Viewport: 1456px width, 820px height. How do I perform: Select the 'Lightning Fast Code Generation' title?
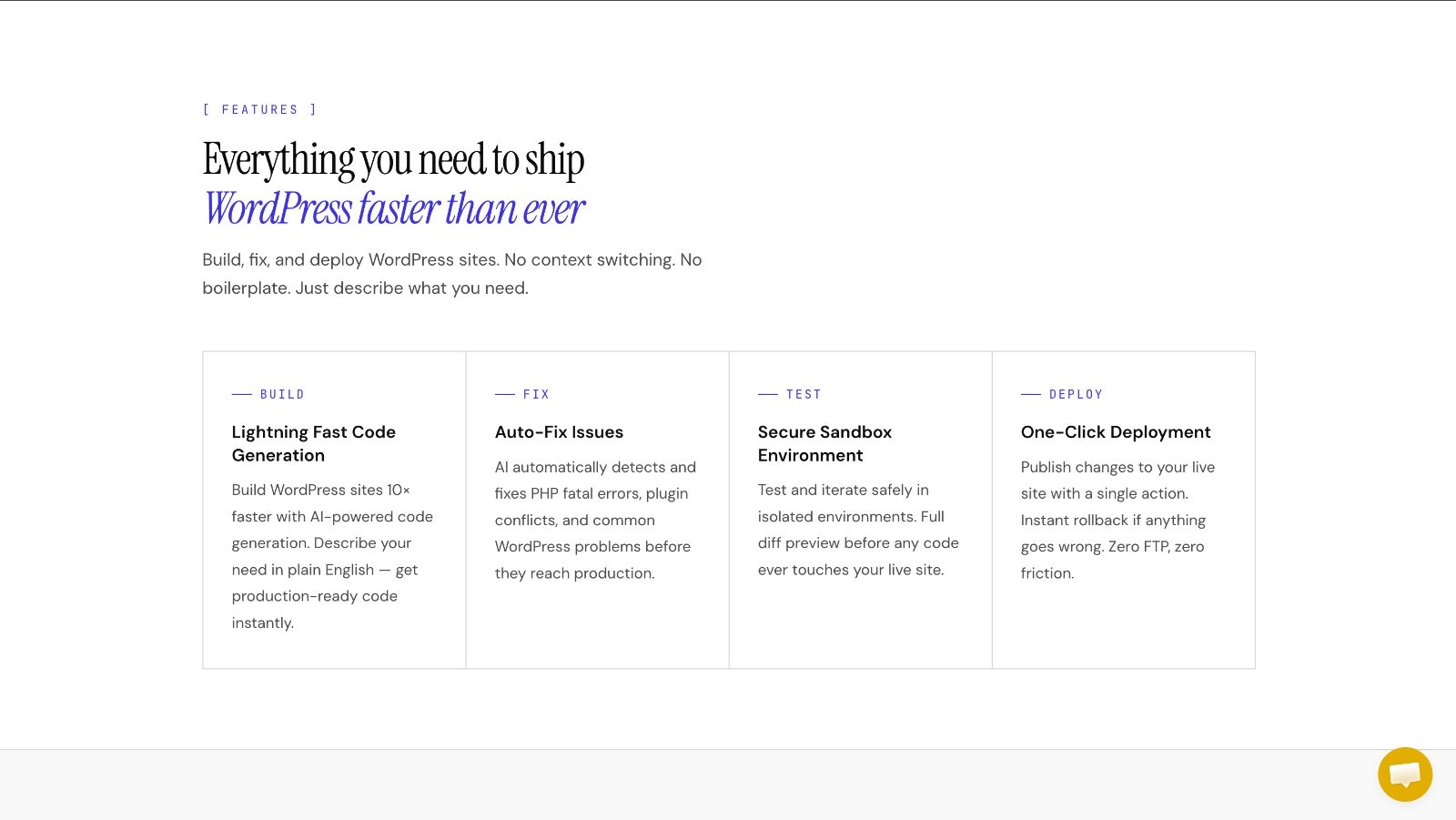coord(314,443)
